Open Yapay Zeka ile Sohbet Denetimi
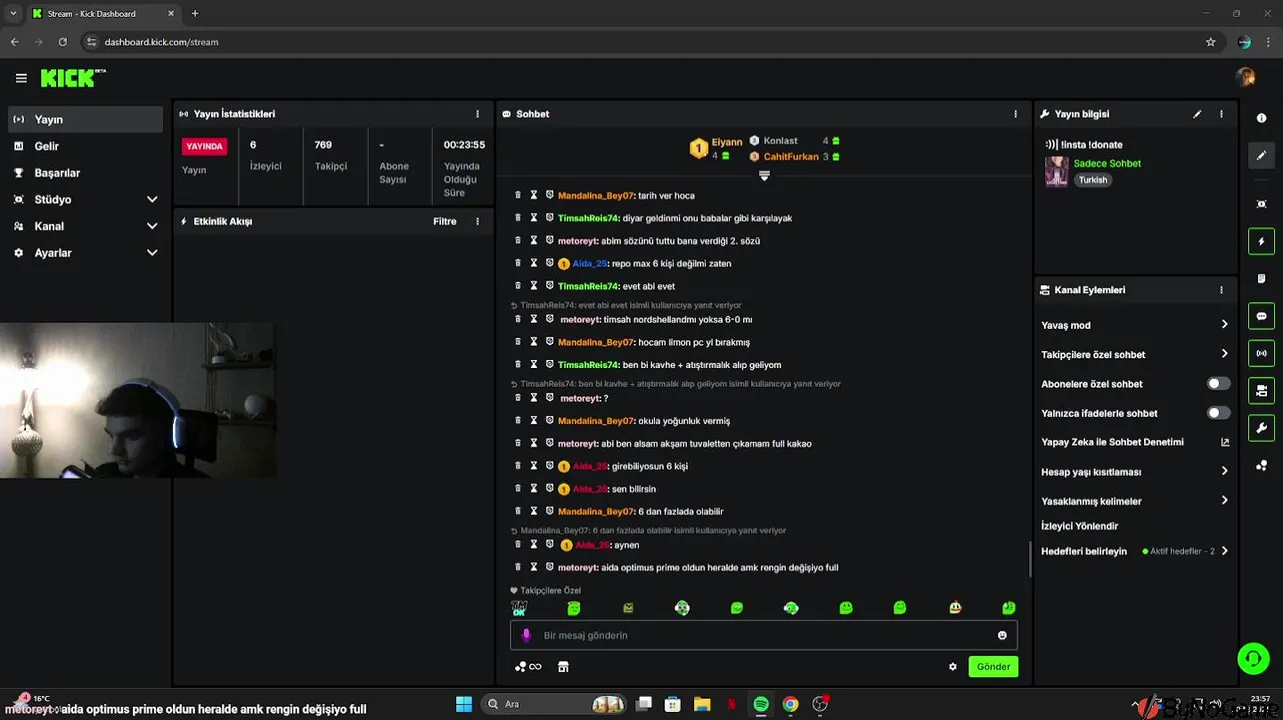The height and width of the screenshot is (720, 1283). click(x=1134, y=442)
